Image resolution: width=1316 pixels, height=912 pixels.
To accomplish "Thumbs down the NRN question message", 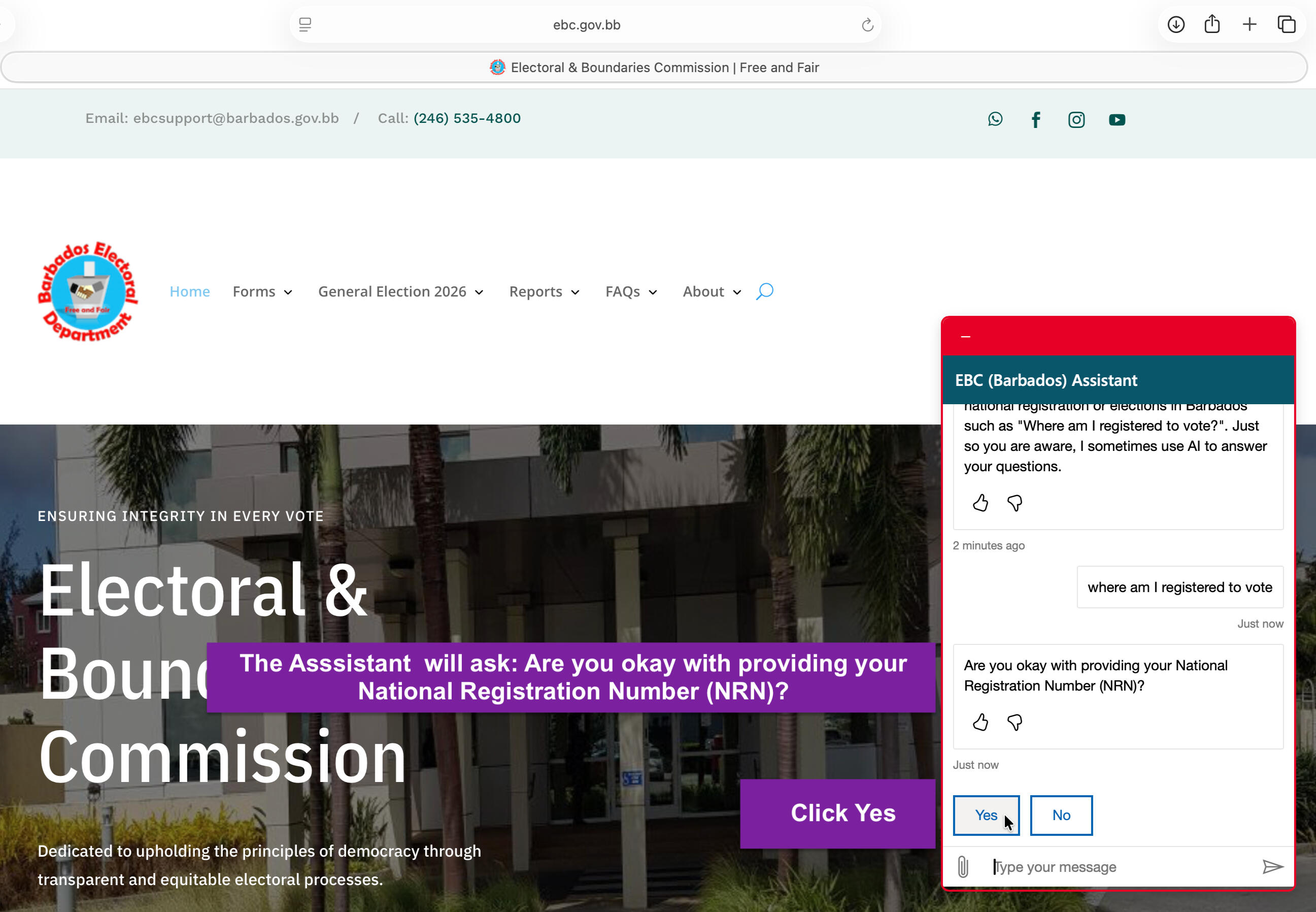I will [1015, 722].
